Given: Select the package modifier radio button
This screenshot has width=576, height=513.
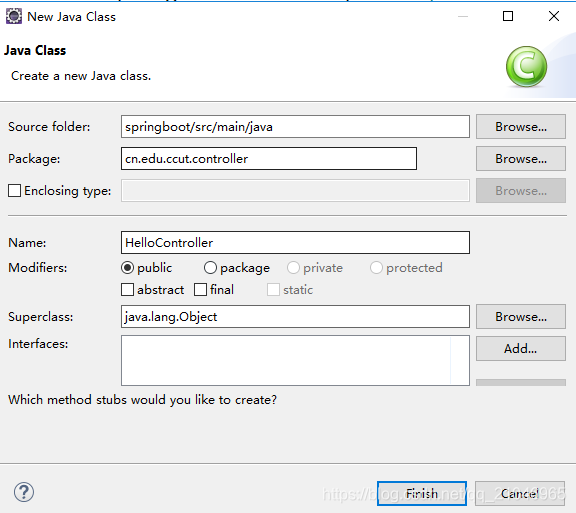Looking at the screenshot, I should point(210,268).
